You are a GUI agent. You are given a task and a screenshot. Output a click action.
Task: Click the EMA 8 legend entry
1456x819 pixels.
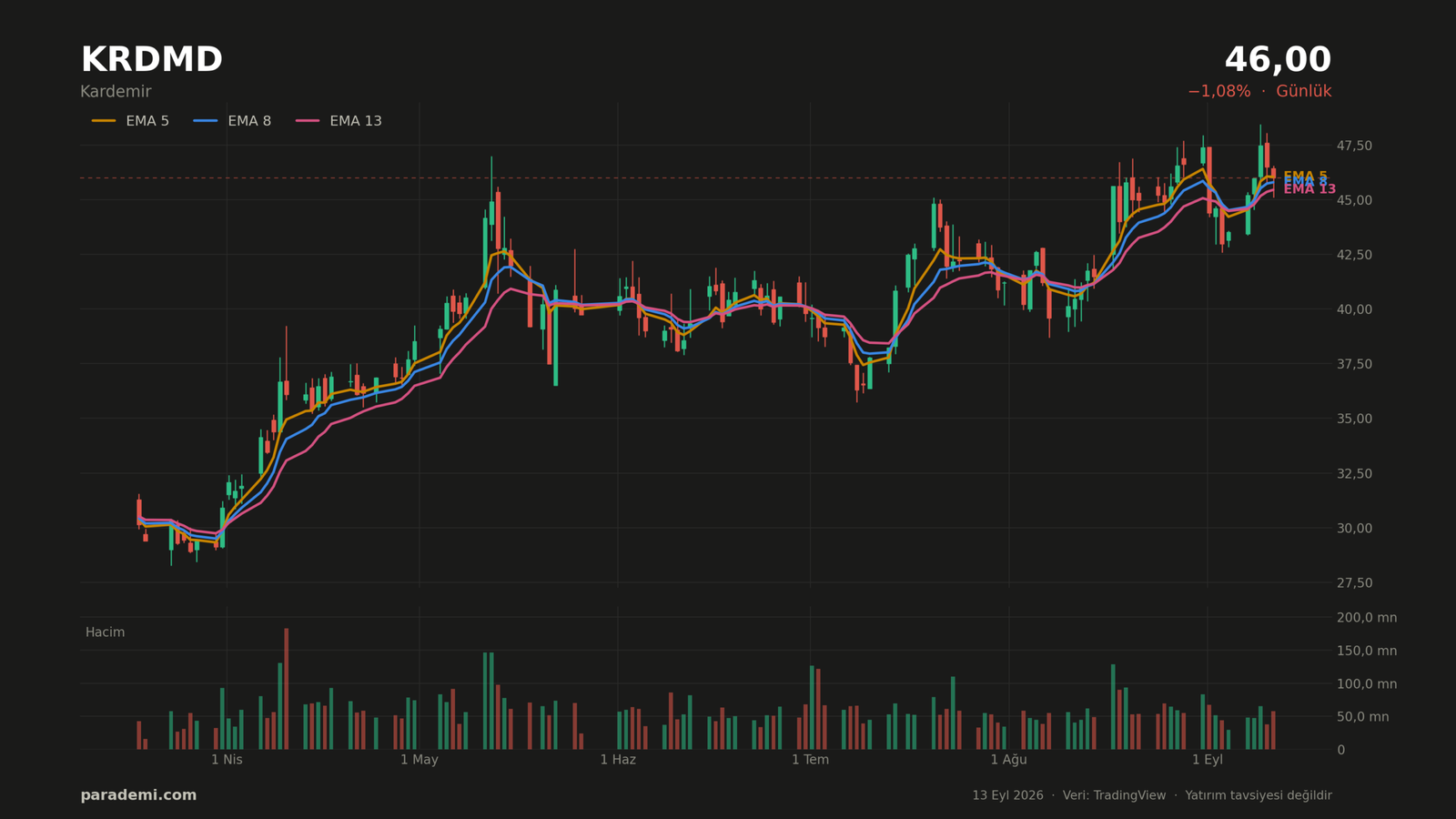point(232,121)
